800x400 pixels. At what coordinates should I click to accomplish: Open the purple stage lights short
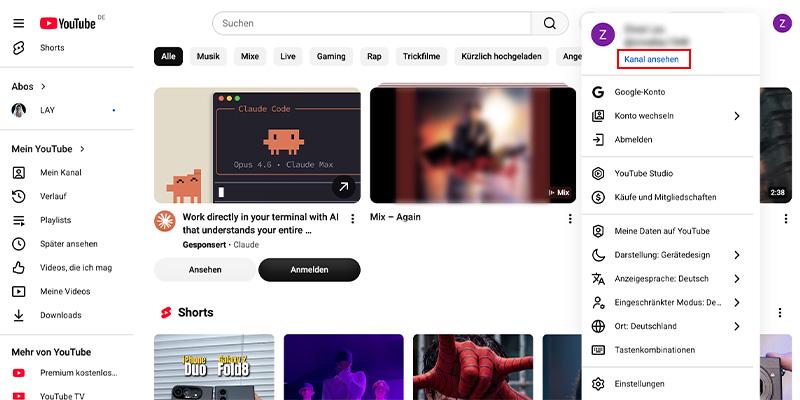click(x=343, y=367)
